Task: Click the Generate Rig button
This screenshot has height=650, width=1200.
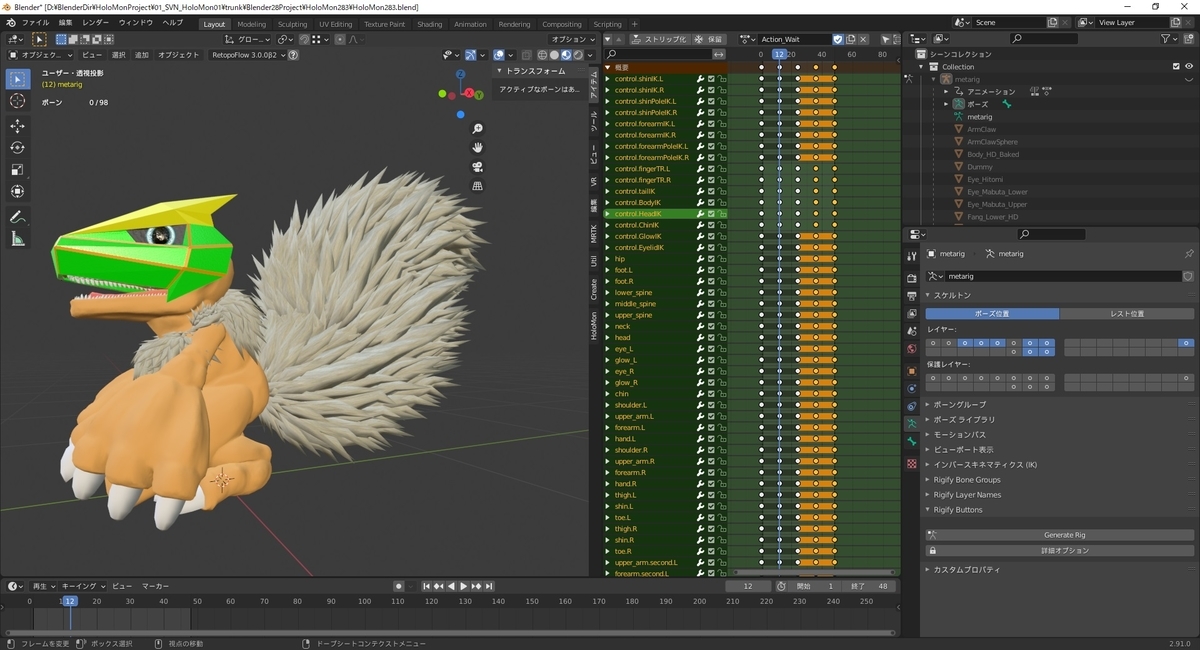Action: point(1060,535)
